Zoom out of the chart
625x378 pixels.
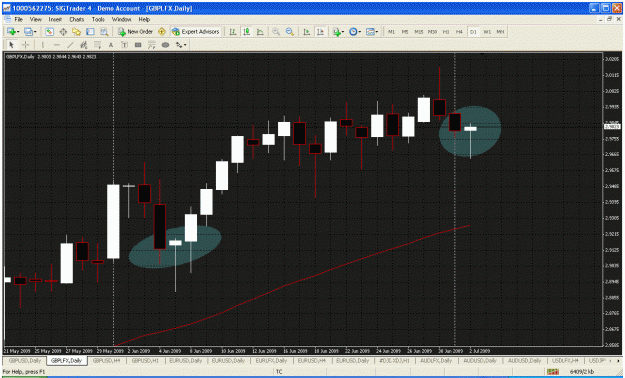290,32
